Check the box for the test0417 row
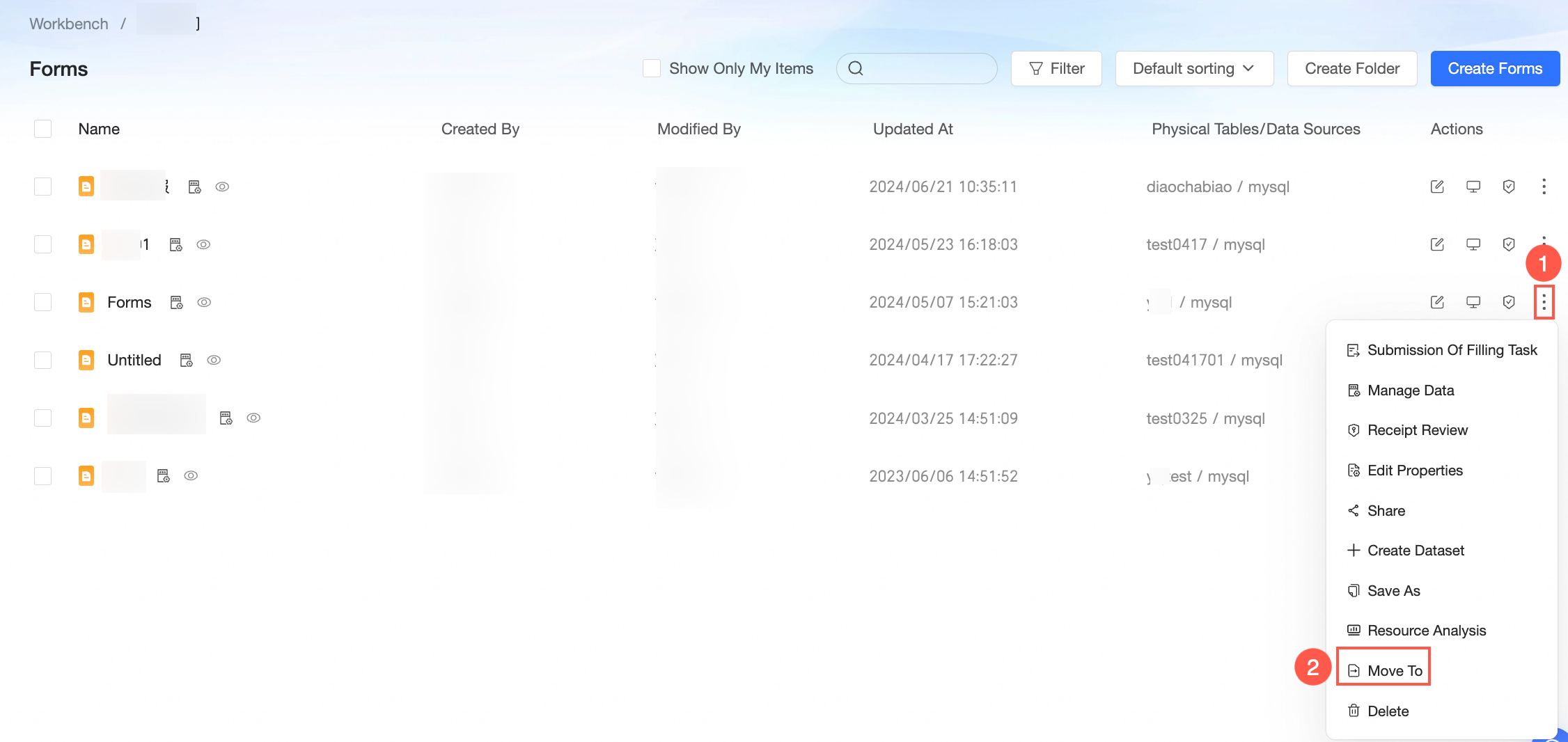 coord(43,244)
